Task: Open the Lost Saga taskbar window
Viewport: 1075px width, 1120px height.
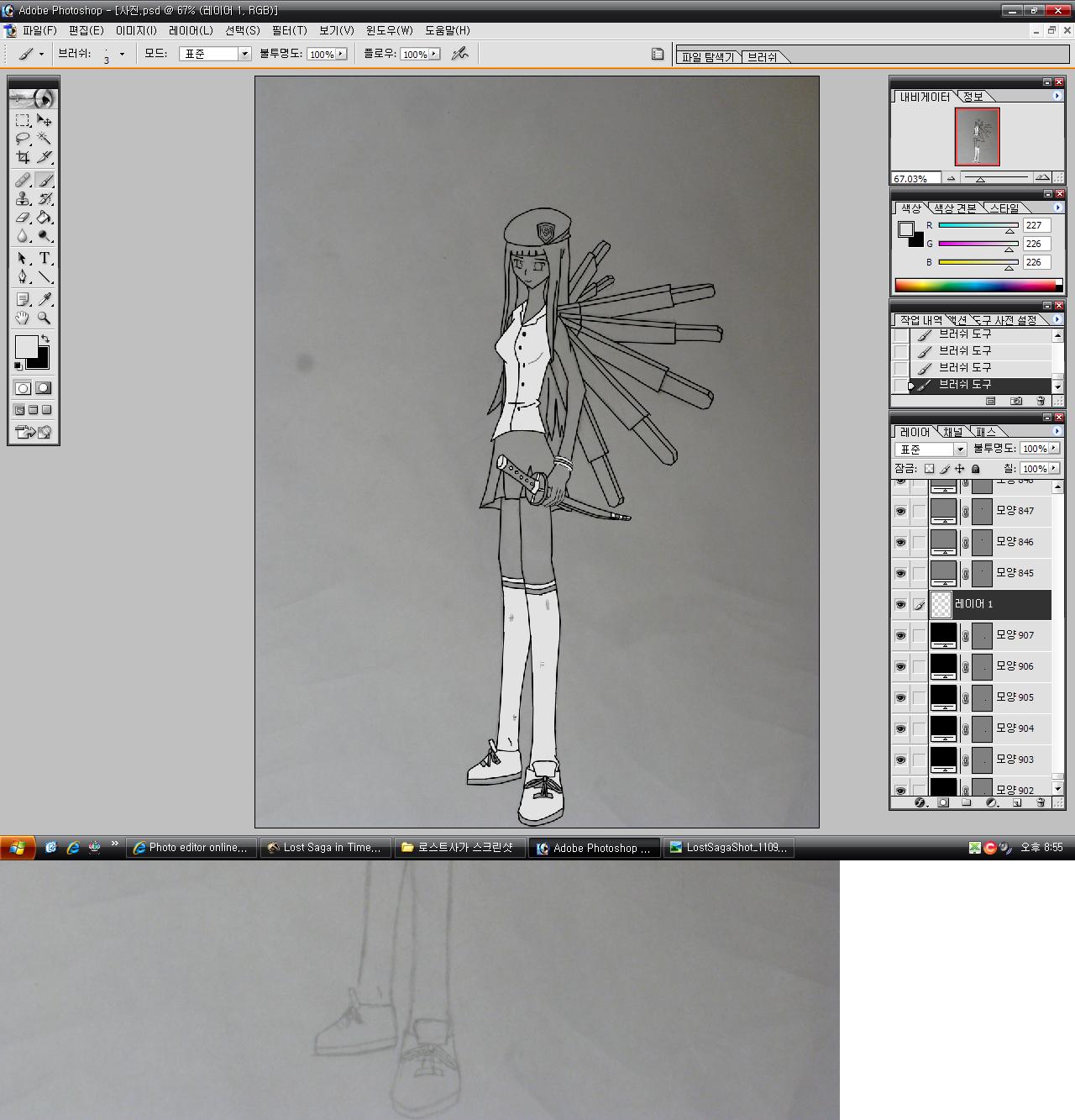Action: [x=327, y=848]
